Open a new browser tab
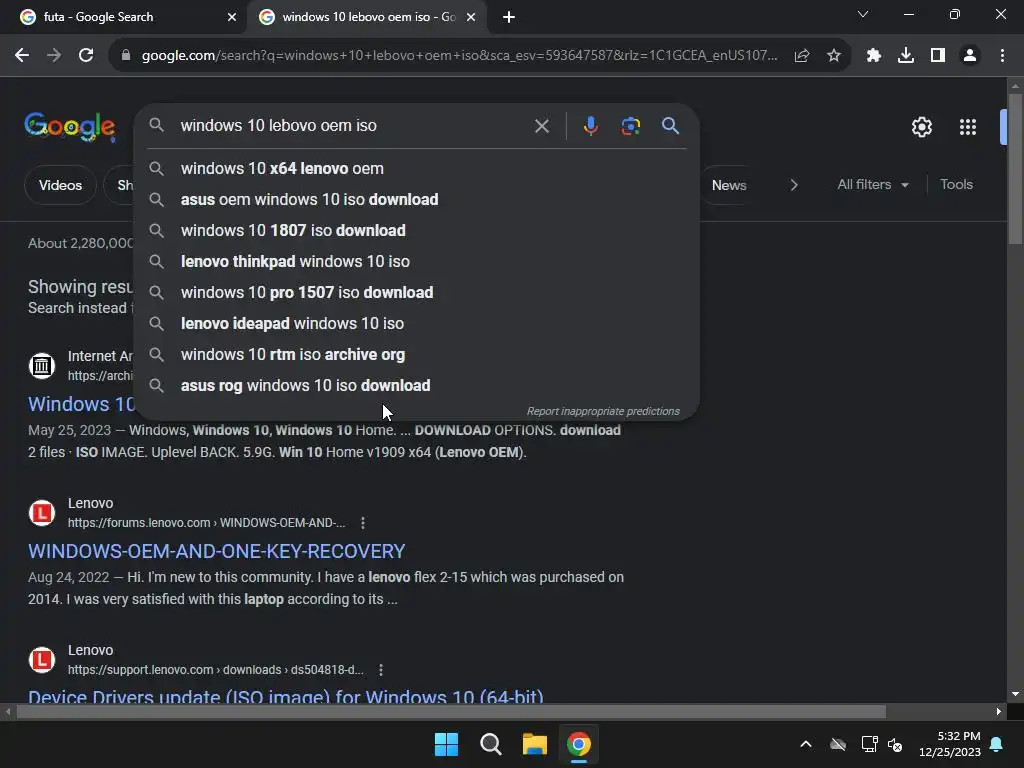 pyautogui.click(x=509, y=17)
